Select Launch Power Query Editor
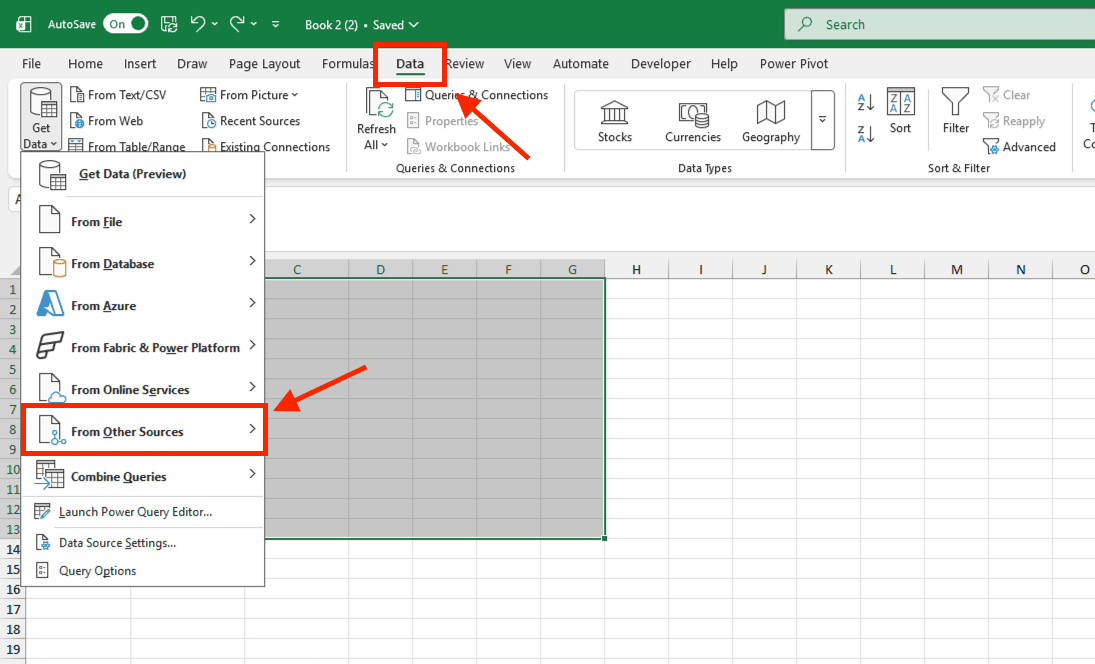The height and width of the screenshot is (664, 1095). (142, 512)
